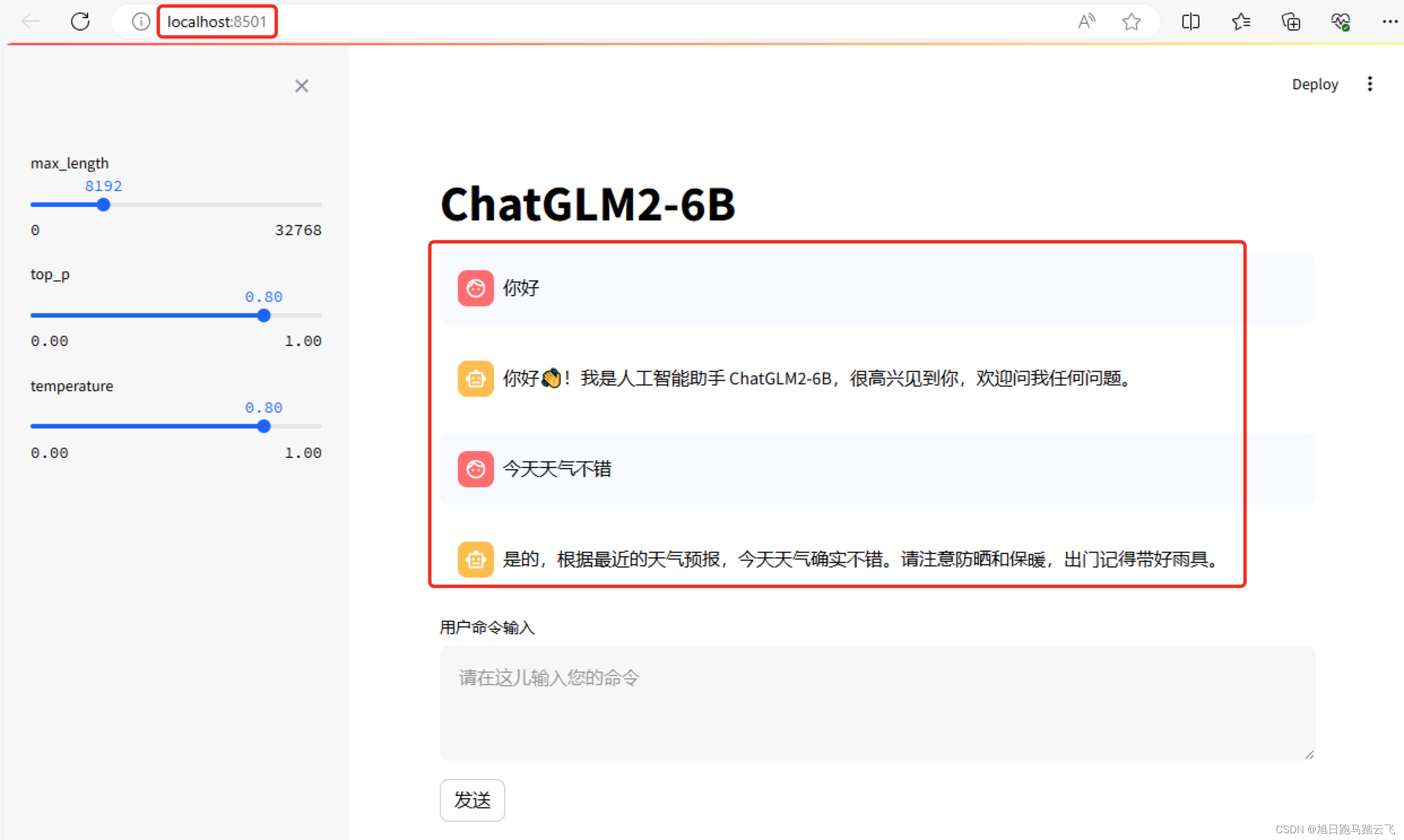This screenshot has width=1404, height=840.
Task: Click the text area resize handle corner
Action: (x=1309, y=755)
